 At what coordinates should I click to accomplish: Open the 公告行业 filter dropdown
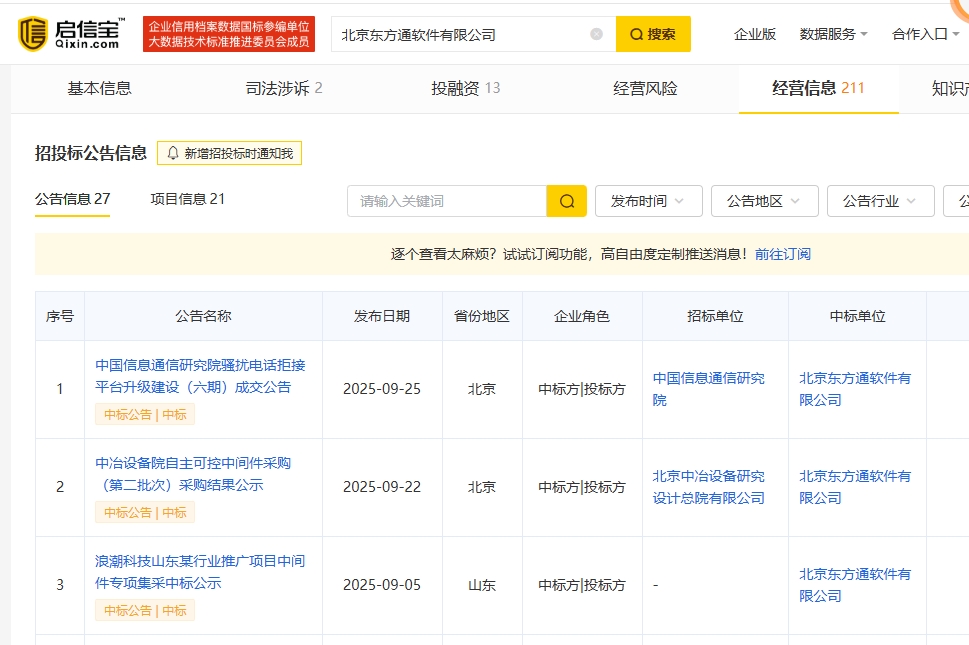(x=881, y=201)
